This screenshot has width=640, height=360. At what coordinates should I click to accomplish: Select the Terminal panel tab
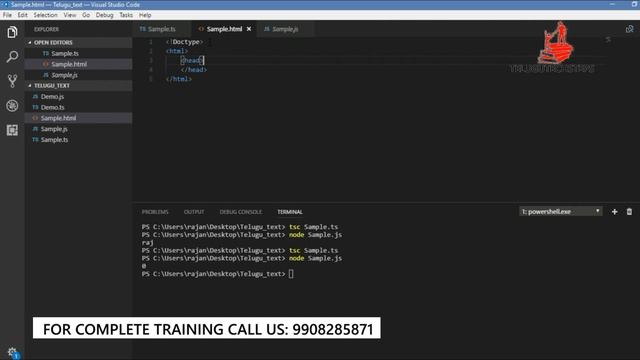tap(290, 212)
